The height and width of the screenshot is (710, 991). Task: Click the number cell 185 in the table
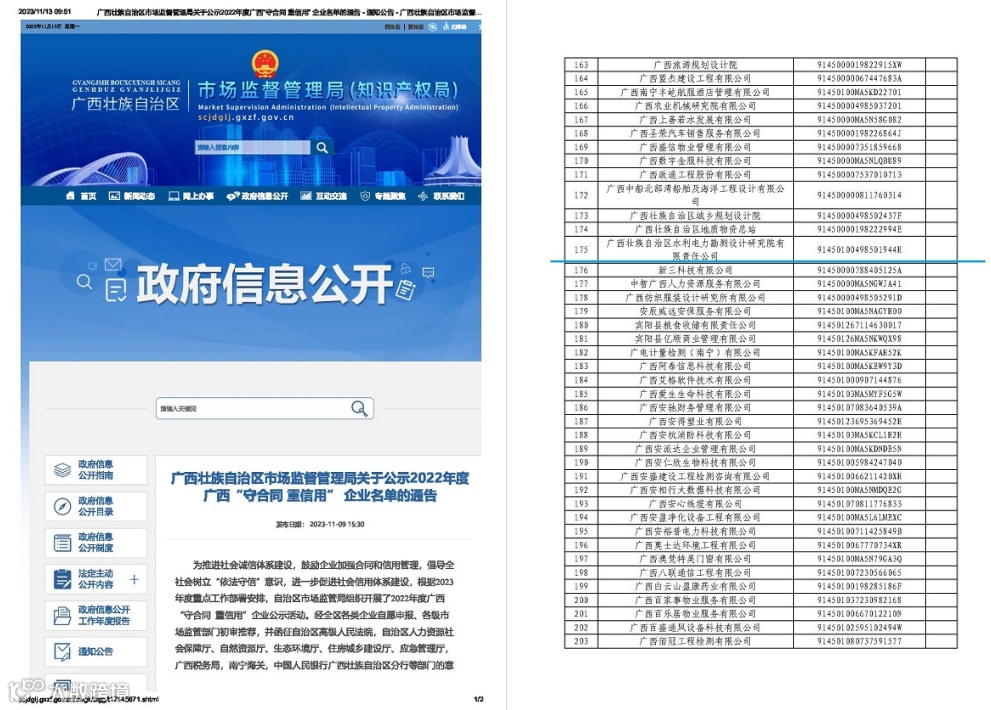tap(581, 394)
